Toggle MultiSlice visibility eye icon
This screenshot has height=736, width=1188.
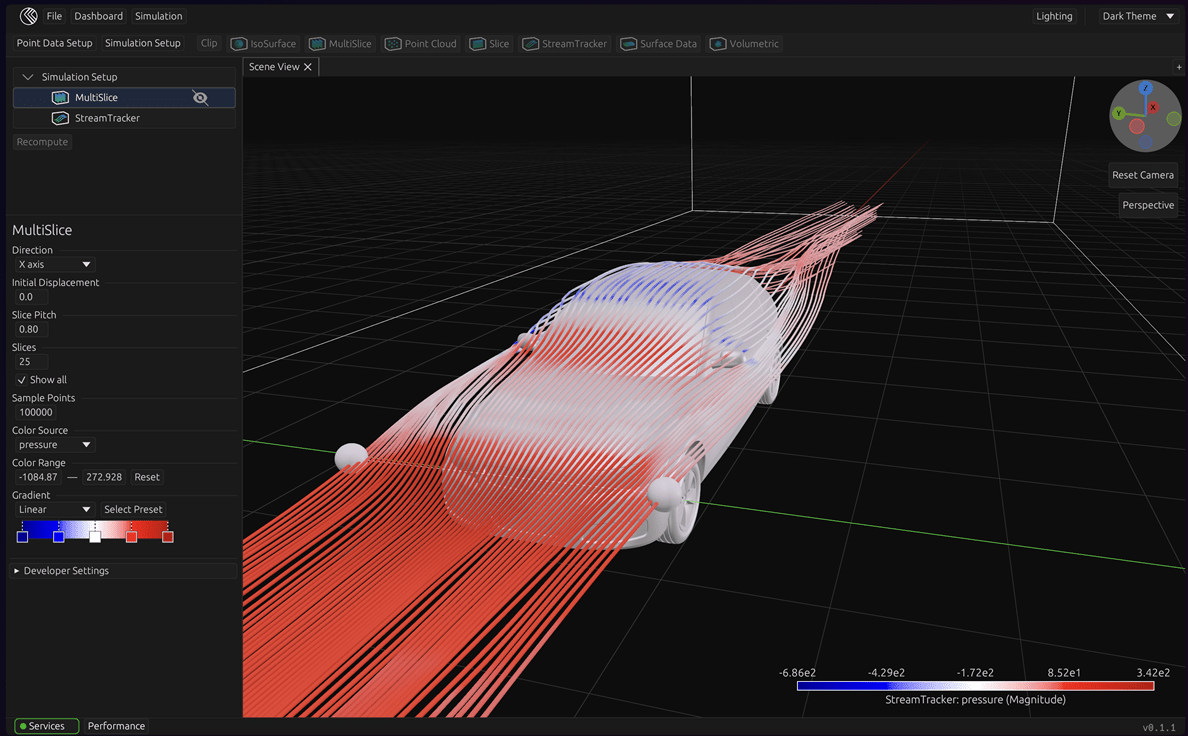coord(200,98)
